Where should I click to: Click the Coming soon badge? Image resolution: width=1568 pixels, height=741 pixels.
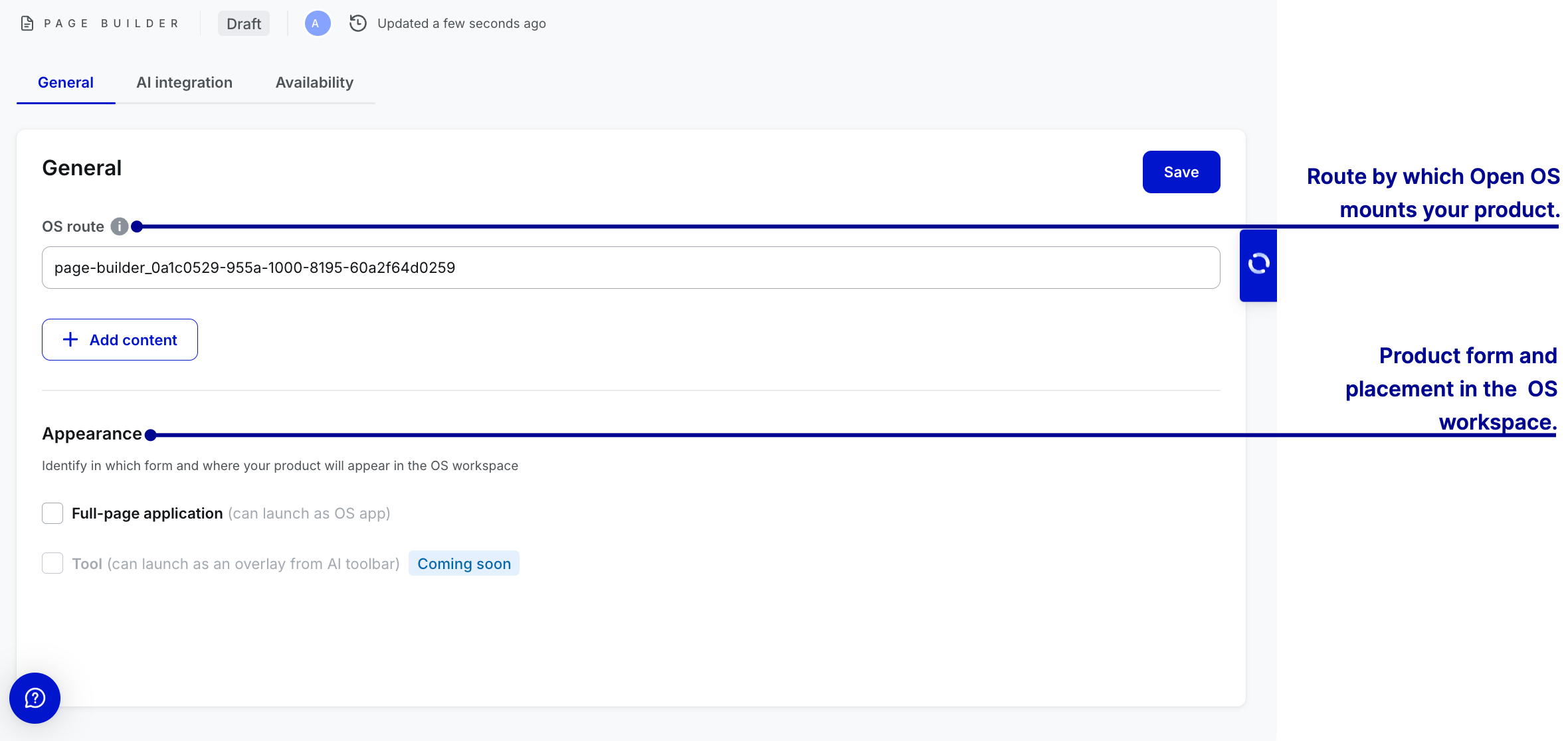464,564
